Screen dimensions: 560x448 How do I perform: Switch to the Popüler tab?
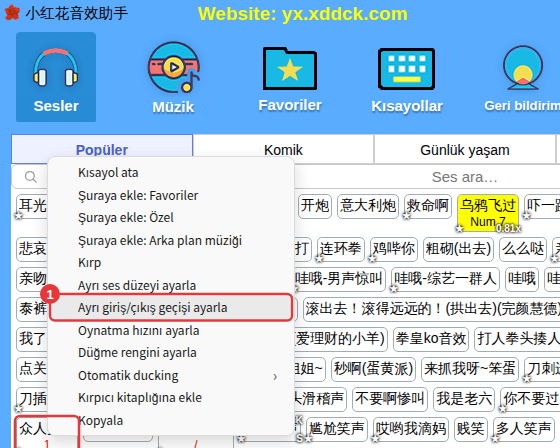point(102,149)
